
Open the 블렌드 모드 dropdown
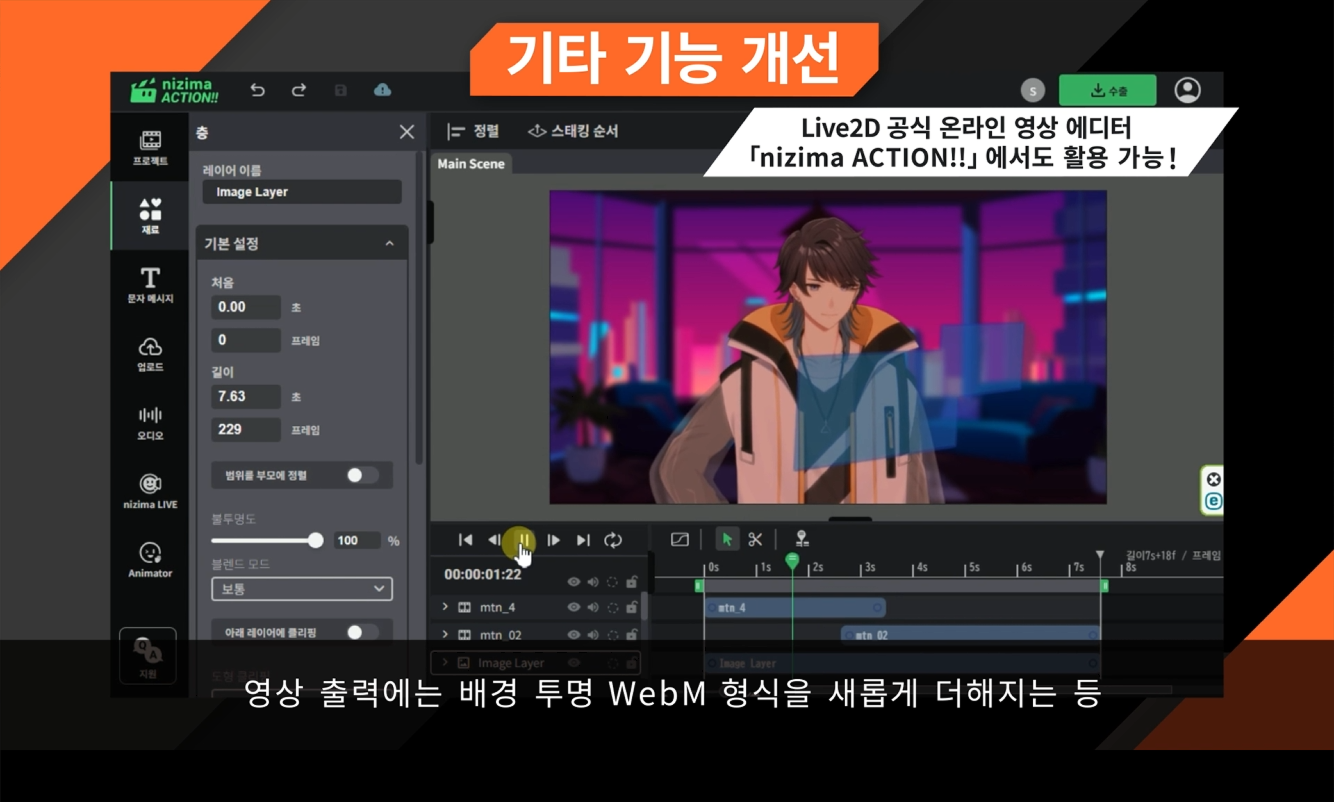click(x=302, y=589)
